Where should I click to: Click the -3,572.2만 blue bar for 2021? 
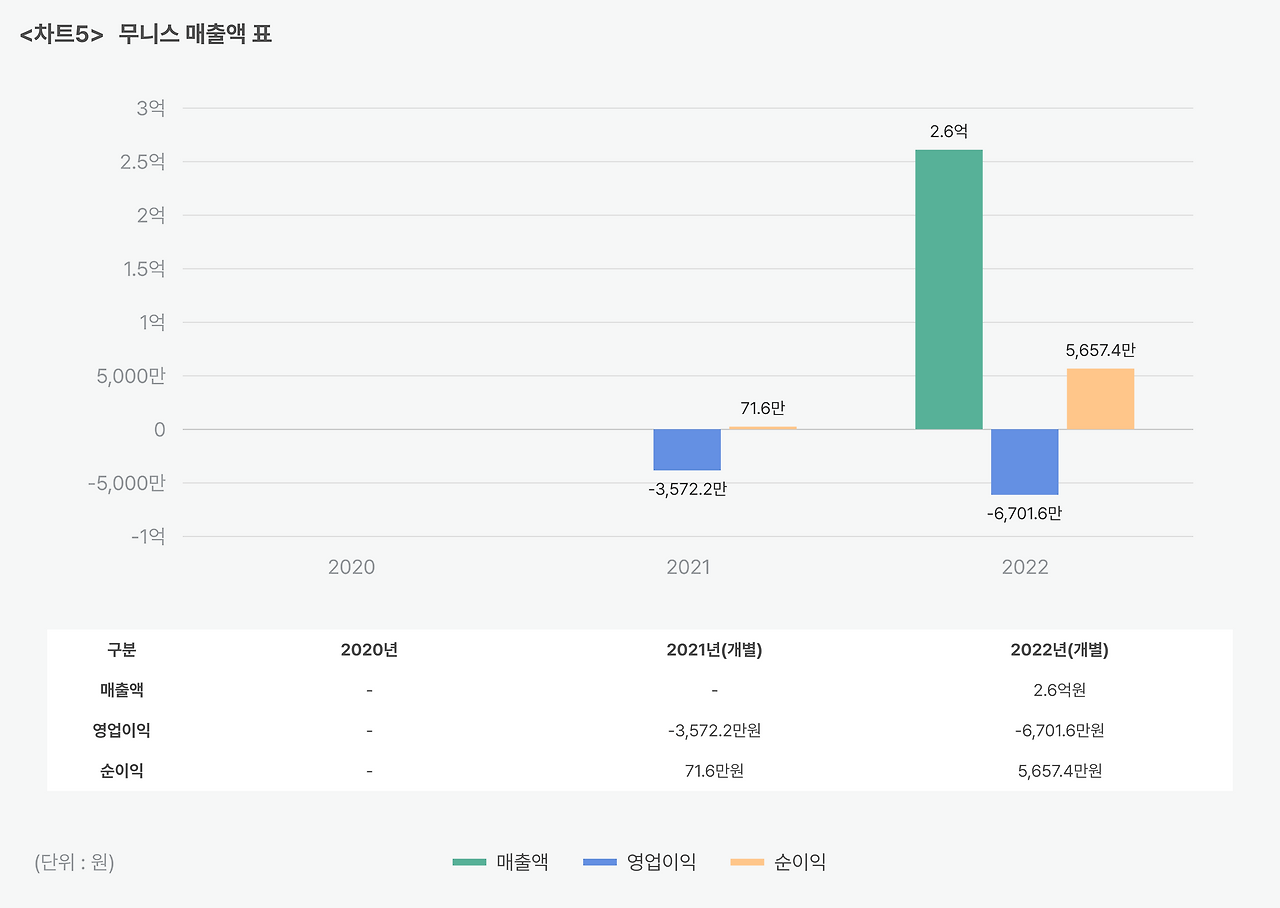pos(687,449)
